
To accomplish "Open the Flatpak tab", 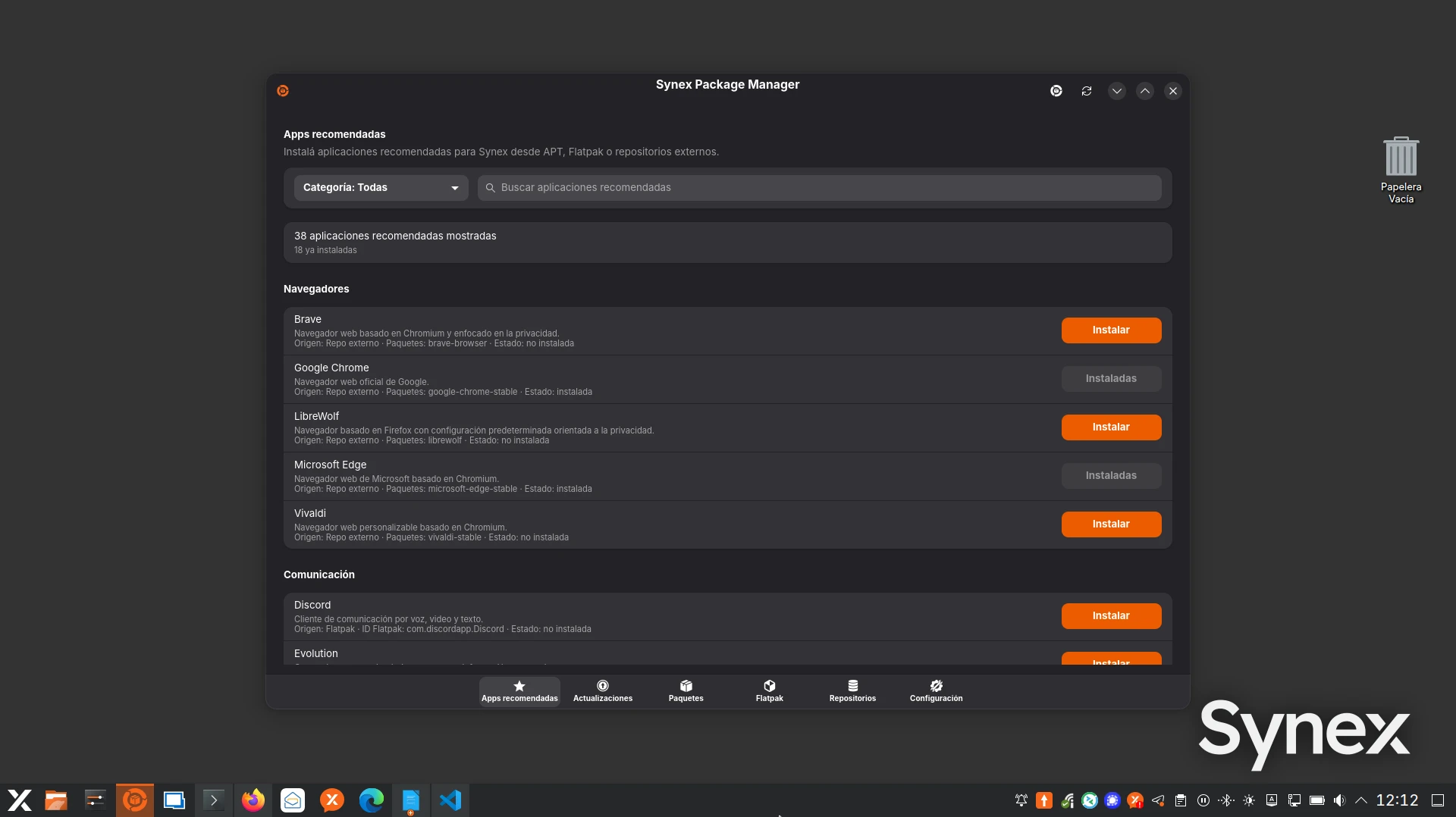I will (770, 691).
